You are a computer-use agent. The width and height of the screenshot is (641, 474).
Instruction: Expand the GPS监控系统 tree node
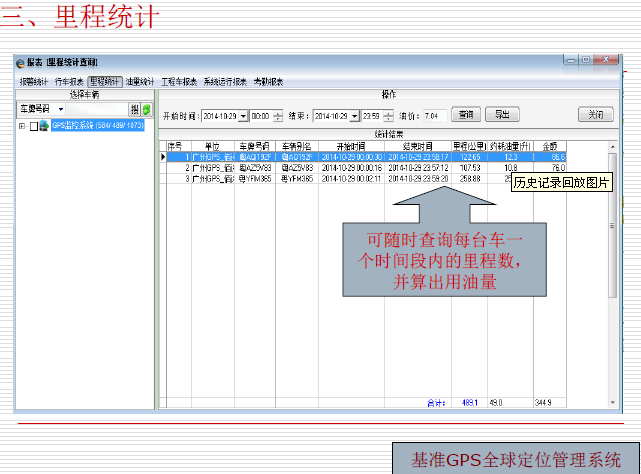pyautogui.click(x=22, y=126)
